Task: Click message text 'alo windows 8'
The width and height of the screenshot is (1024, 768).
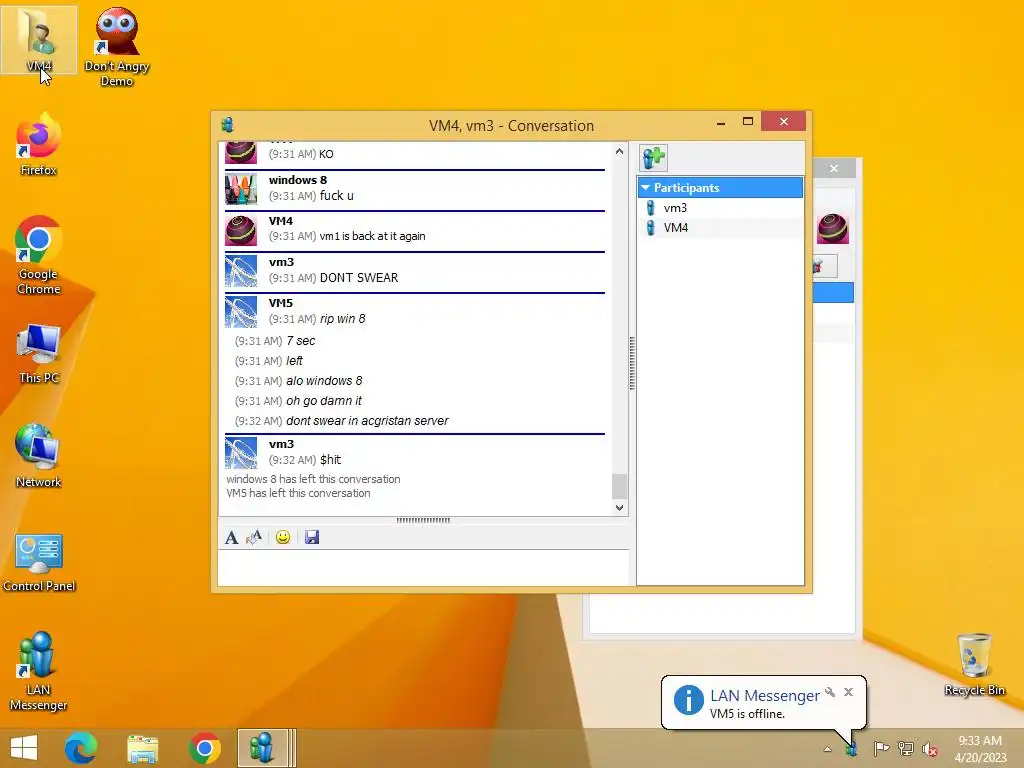Action: pyautogui.click(x=324, y=381)
